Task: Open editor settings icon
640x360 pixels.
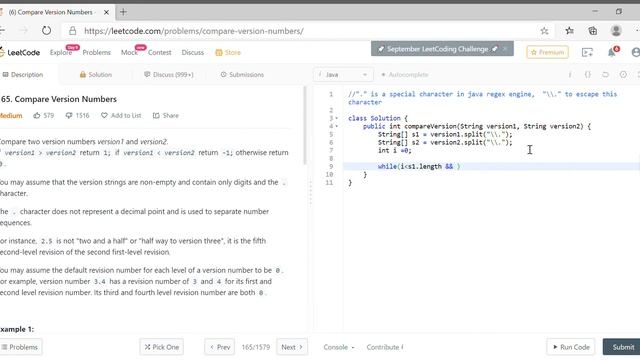Action: pos(623,75)
